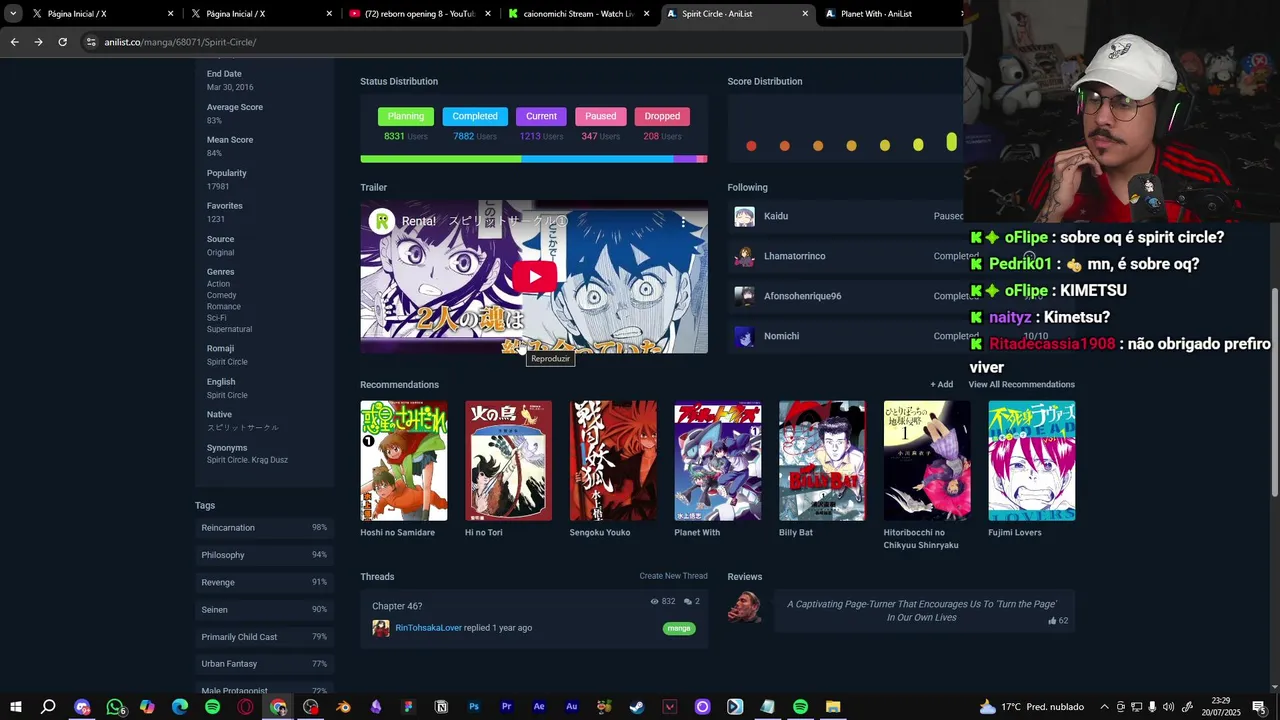Select the Current status button
This screenshot has height=720, width=1280.
point(541,116)
